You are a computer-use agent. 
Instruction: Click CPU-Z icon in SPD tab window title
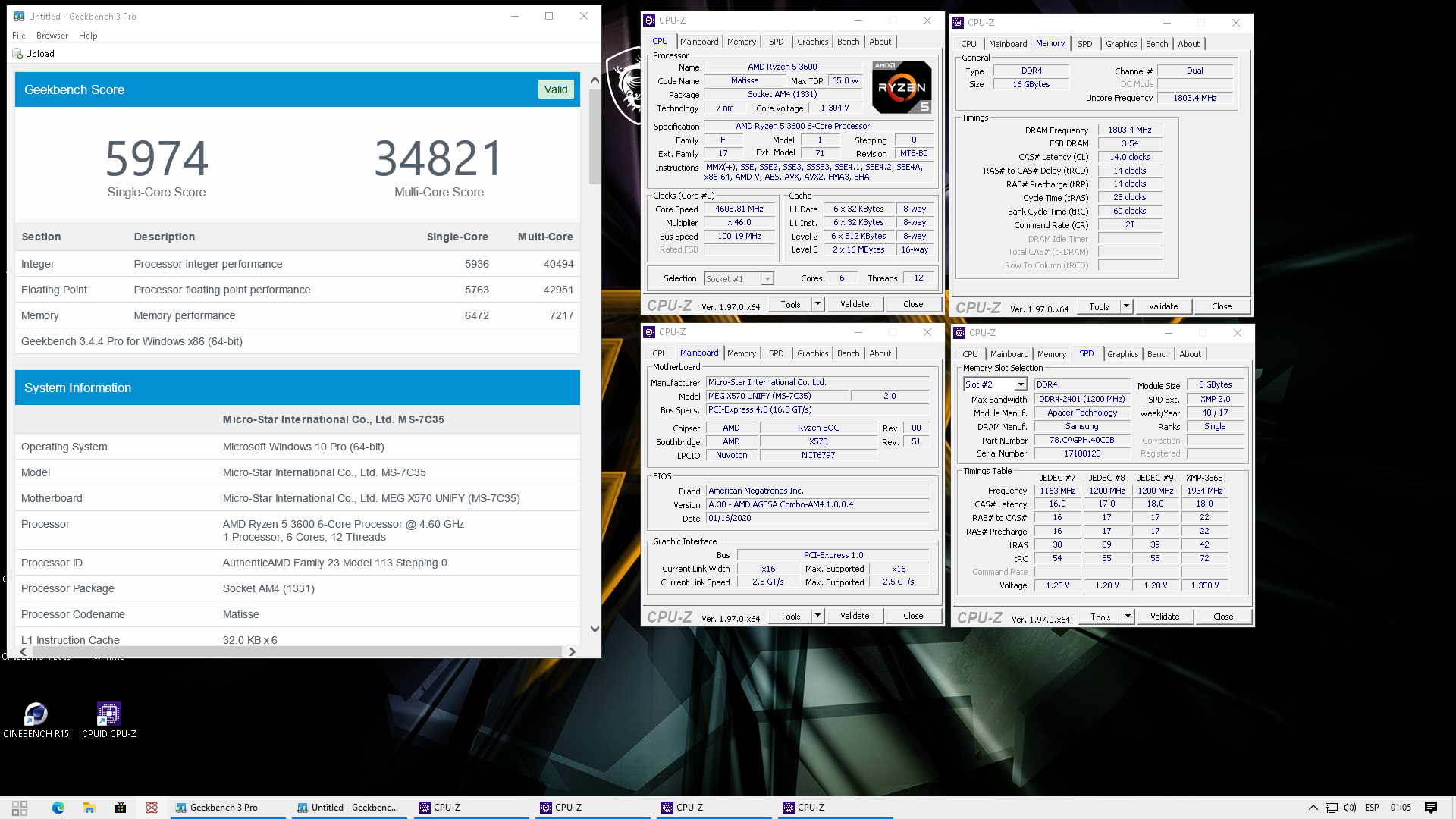pyautogui.click(x=959, y=333)
